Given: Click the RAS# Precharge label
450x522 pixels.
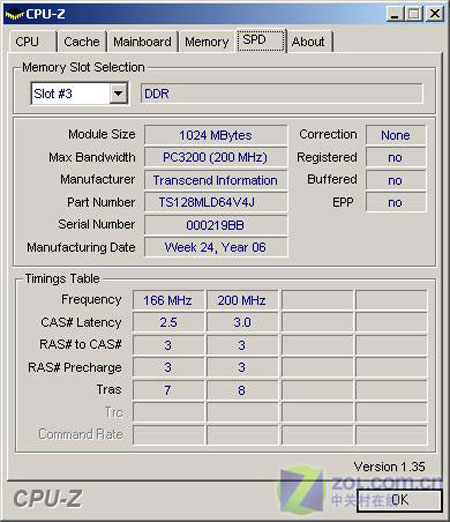Looking at the screenshot, I should 75,367.
